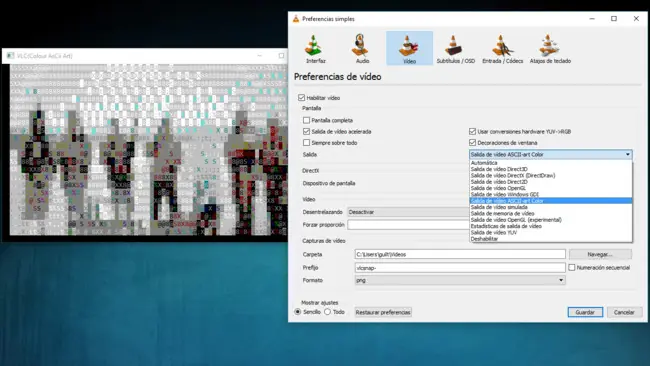Image resolution: width=650 pixels, height=366 pixels.
Task: Click the Prefijo vlcsnap- input field
Action: tap(460, 268)
